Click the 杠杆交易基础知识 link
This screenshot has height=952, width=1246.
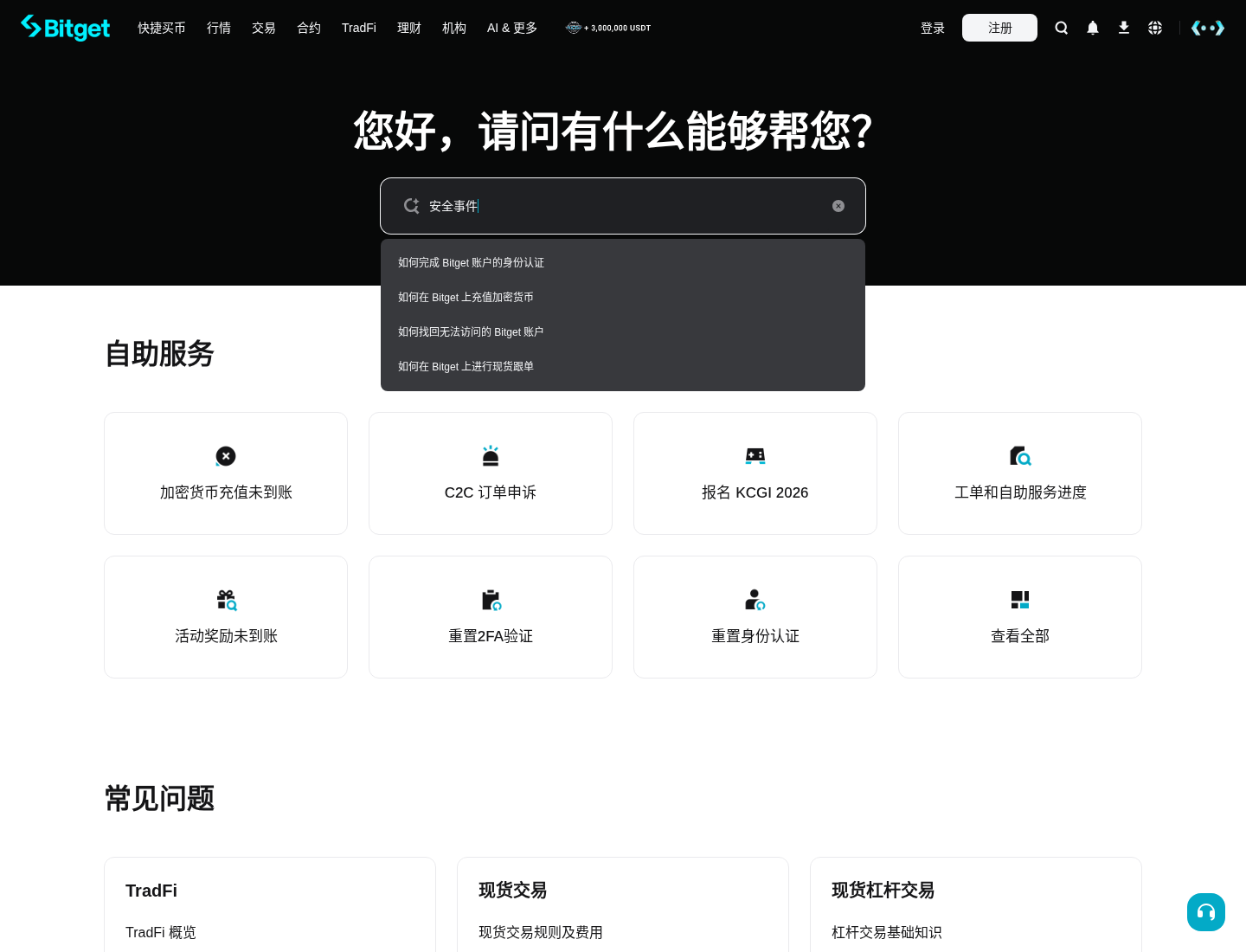[887, 932]
